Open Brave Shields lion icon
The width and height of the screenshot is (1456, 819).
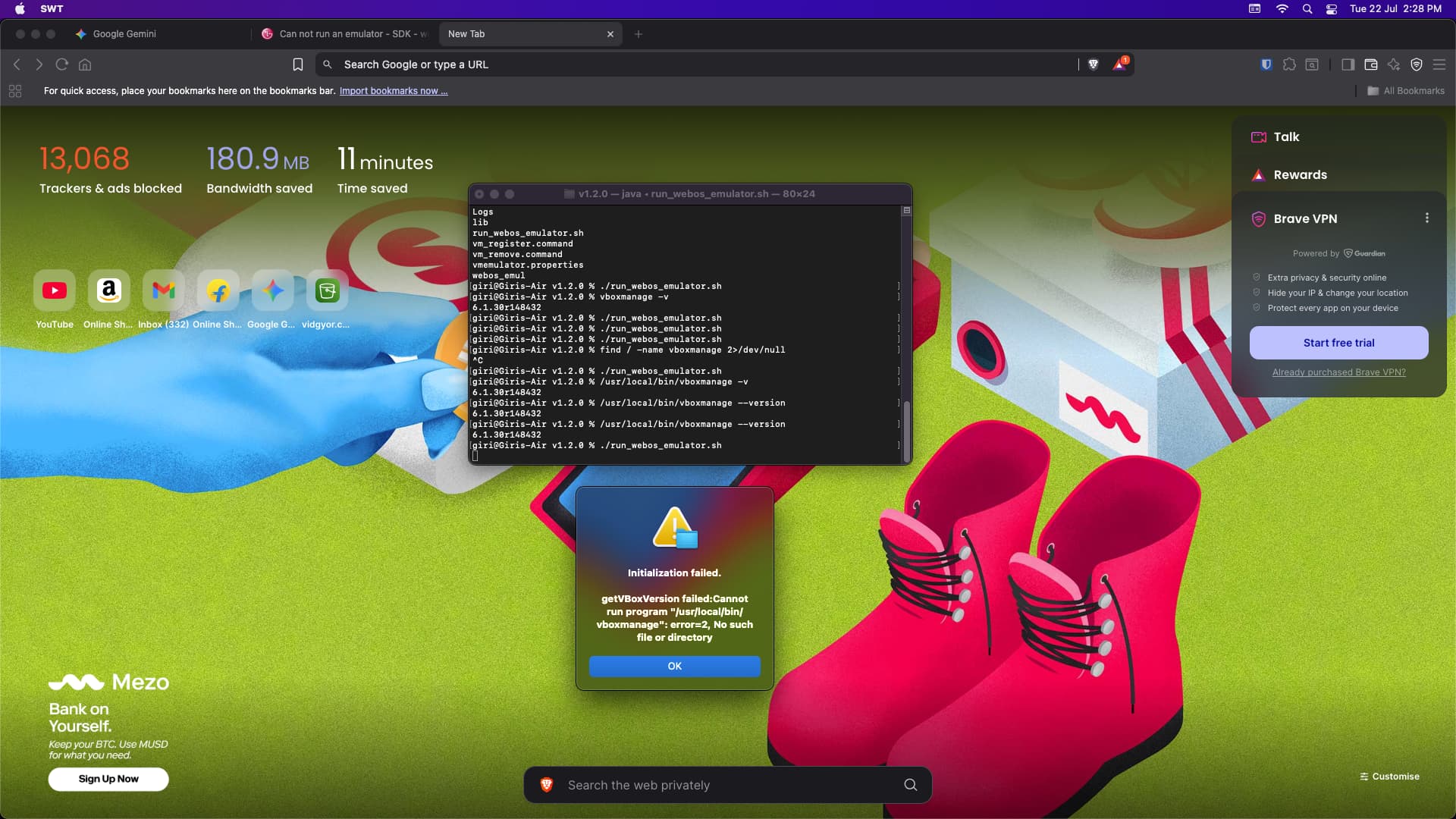(1093, 64)
